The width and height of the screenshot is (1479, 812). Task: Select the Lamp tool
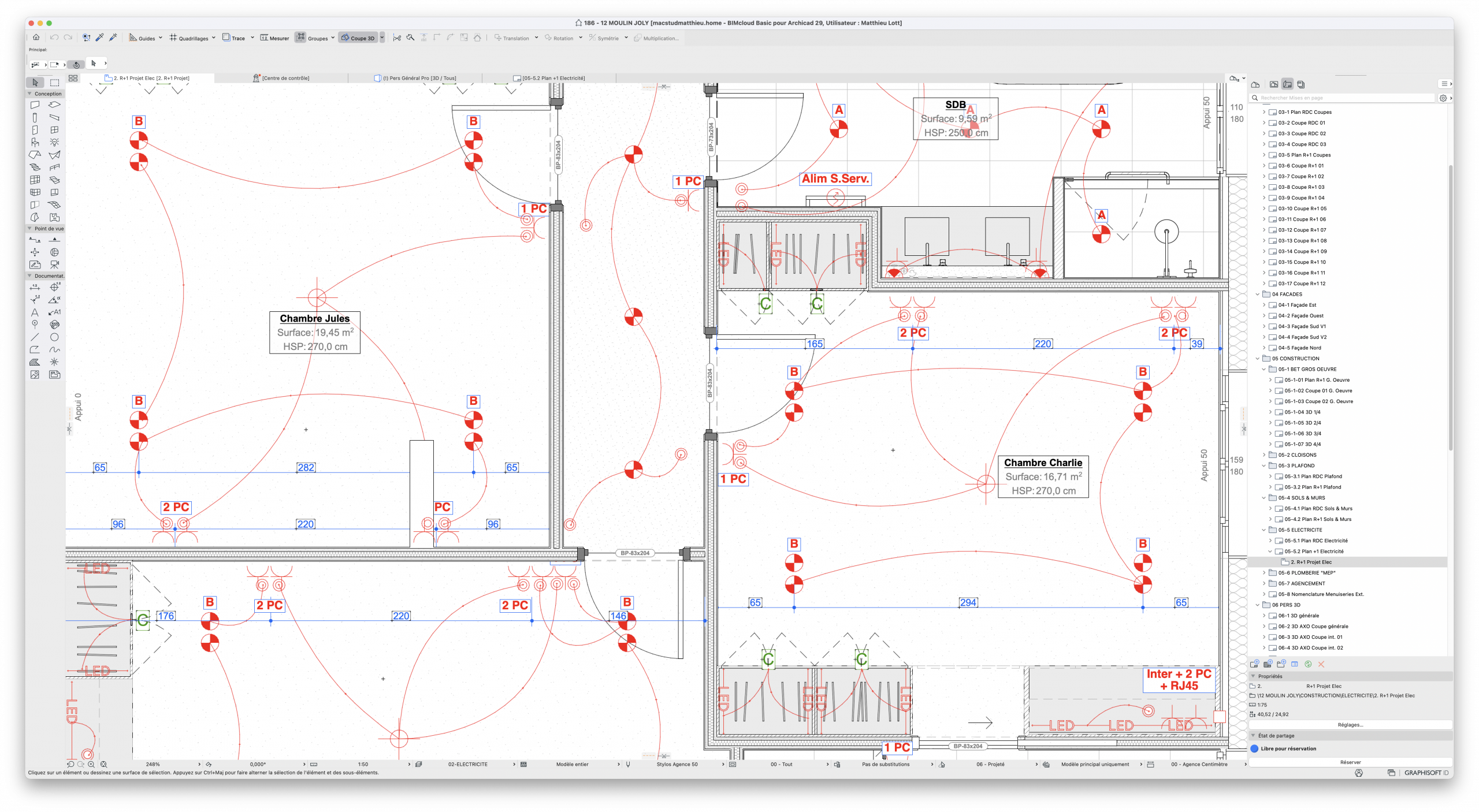tap(54, 143)
